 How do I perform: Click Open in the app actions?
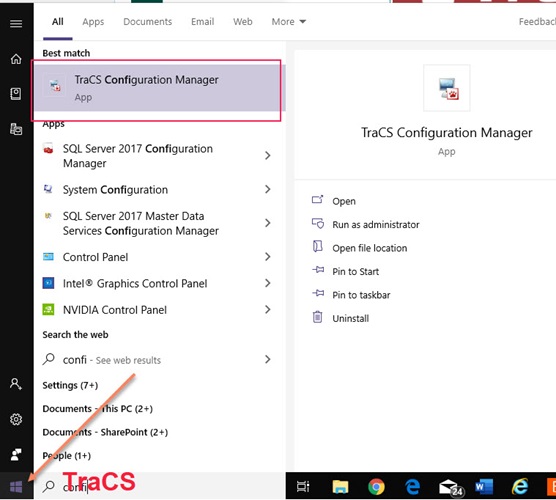344,201
